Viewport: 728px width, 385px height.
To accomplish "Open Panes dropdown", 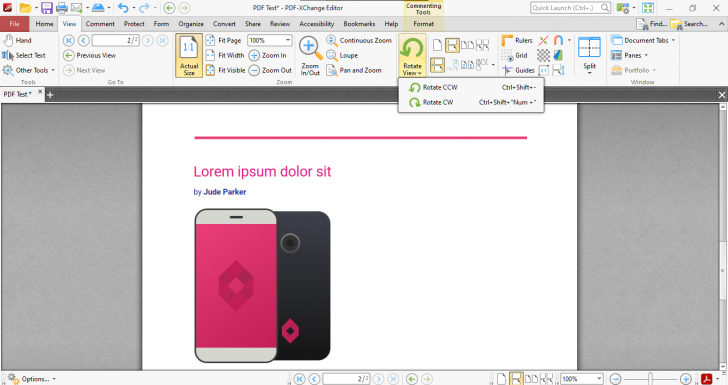I will [630, 55].
